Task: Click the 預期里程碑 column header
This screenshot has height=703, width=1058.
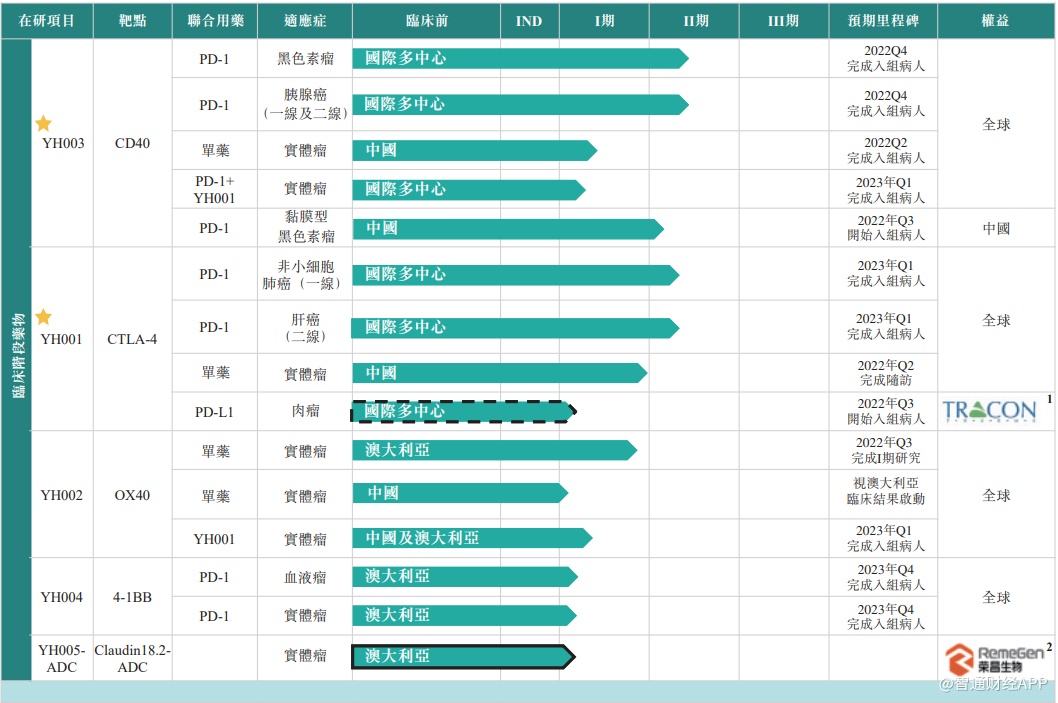Action: coord(883,21)
